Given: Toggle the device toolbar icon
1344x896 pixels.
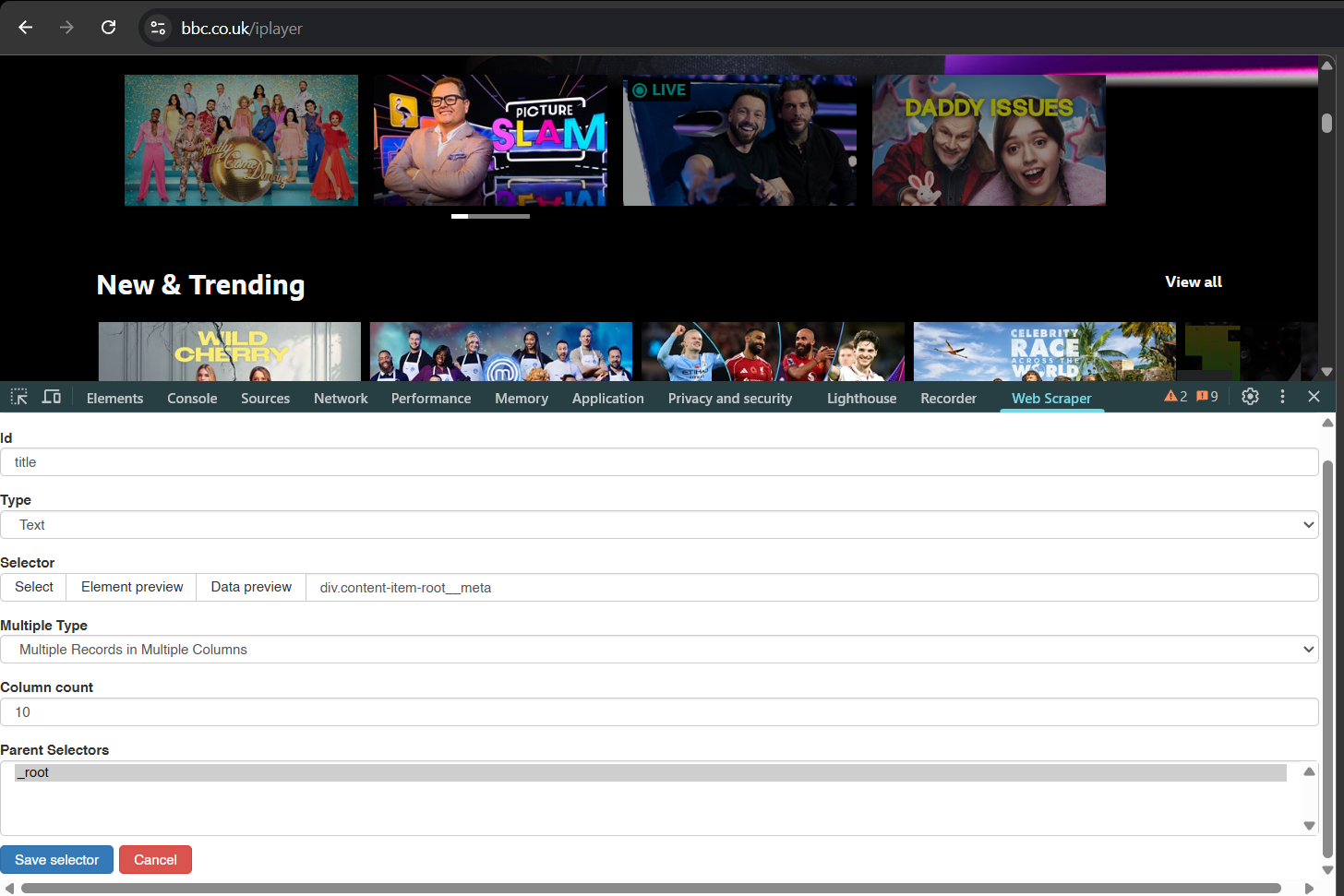Looking at the screenshot, I should point(52,397).
